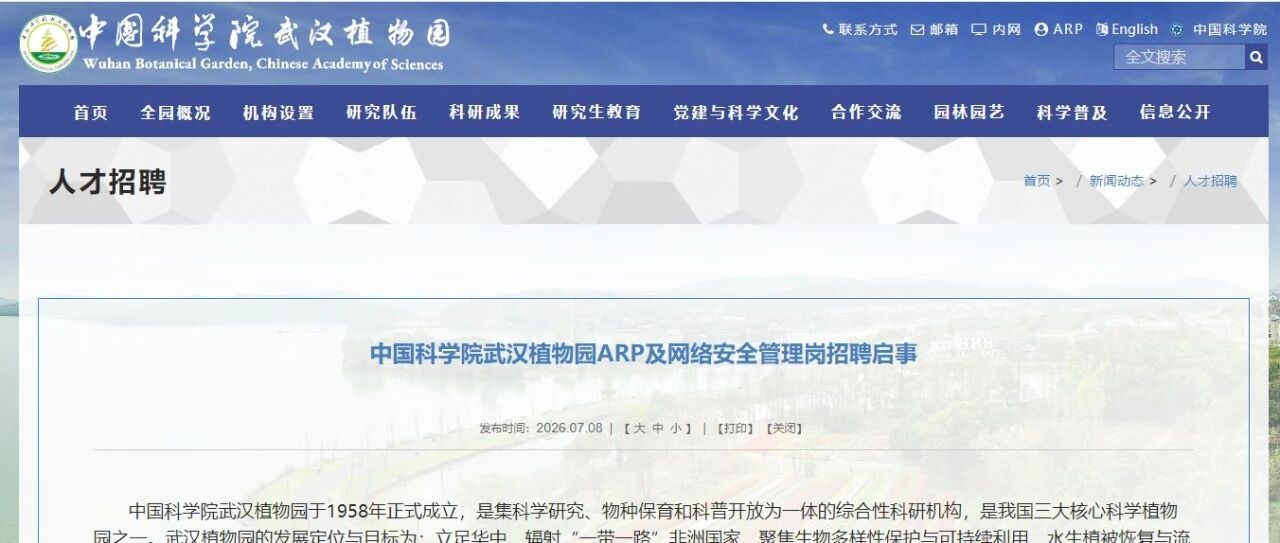Screen dimensions: 1280x543
Task: Visit the 中国科学院 link in the header
Action: coord(1229,30)
